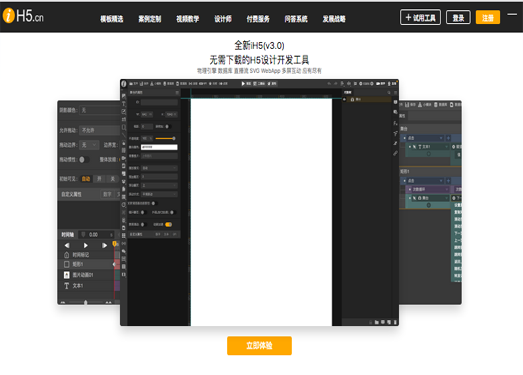Click the iH5 logo icon in editor toolbar
The width and height of the screenshot is (523, 375).
124,84
